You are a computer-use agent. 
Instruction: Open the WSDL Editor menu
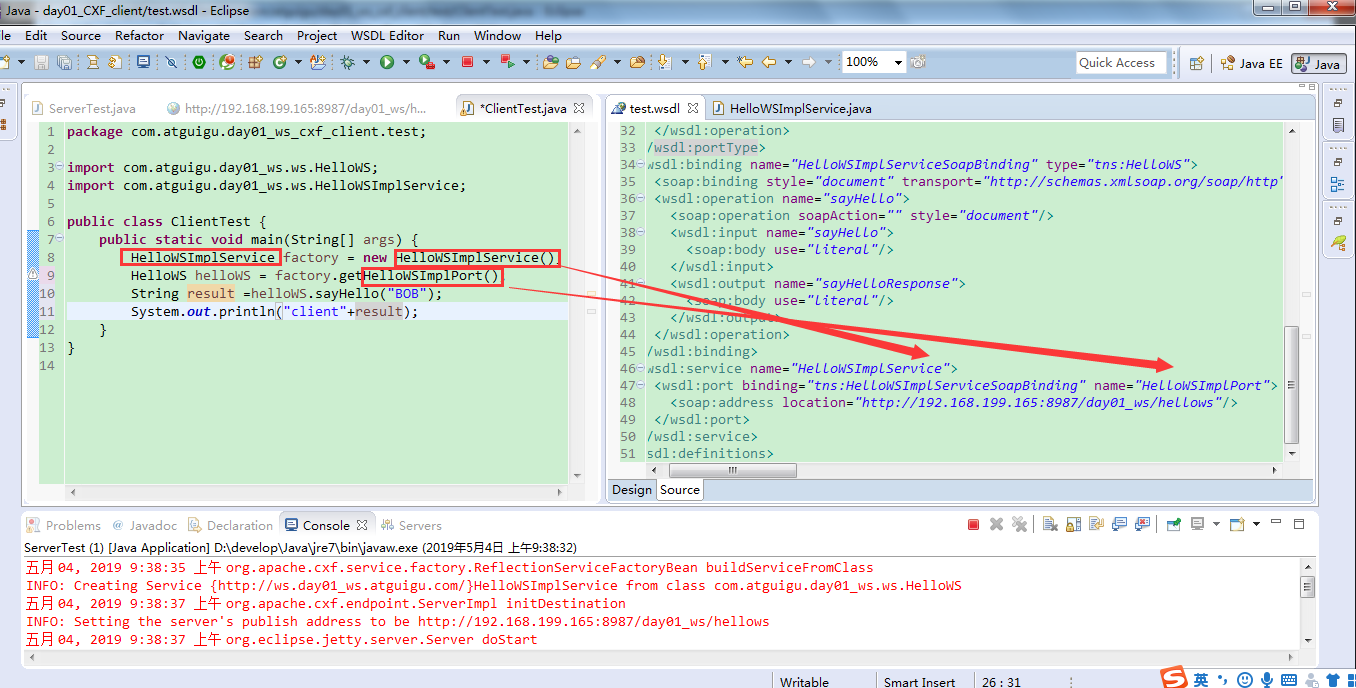tap(387, 35)
